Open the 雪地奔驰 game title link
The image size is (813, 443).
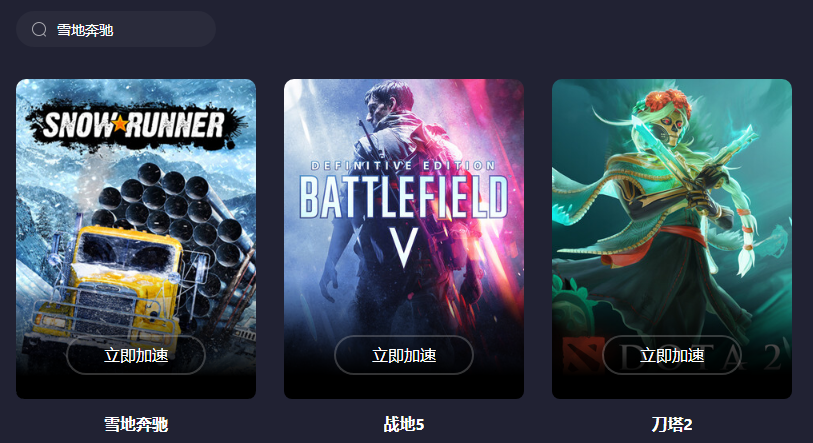[136, 424]
